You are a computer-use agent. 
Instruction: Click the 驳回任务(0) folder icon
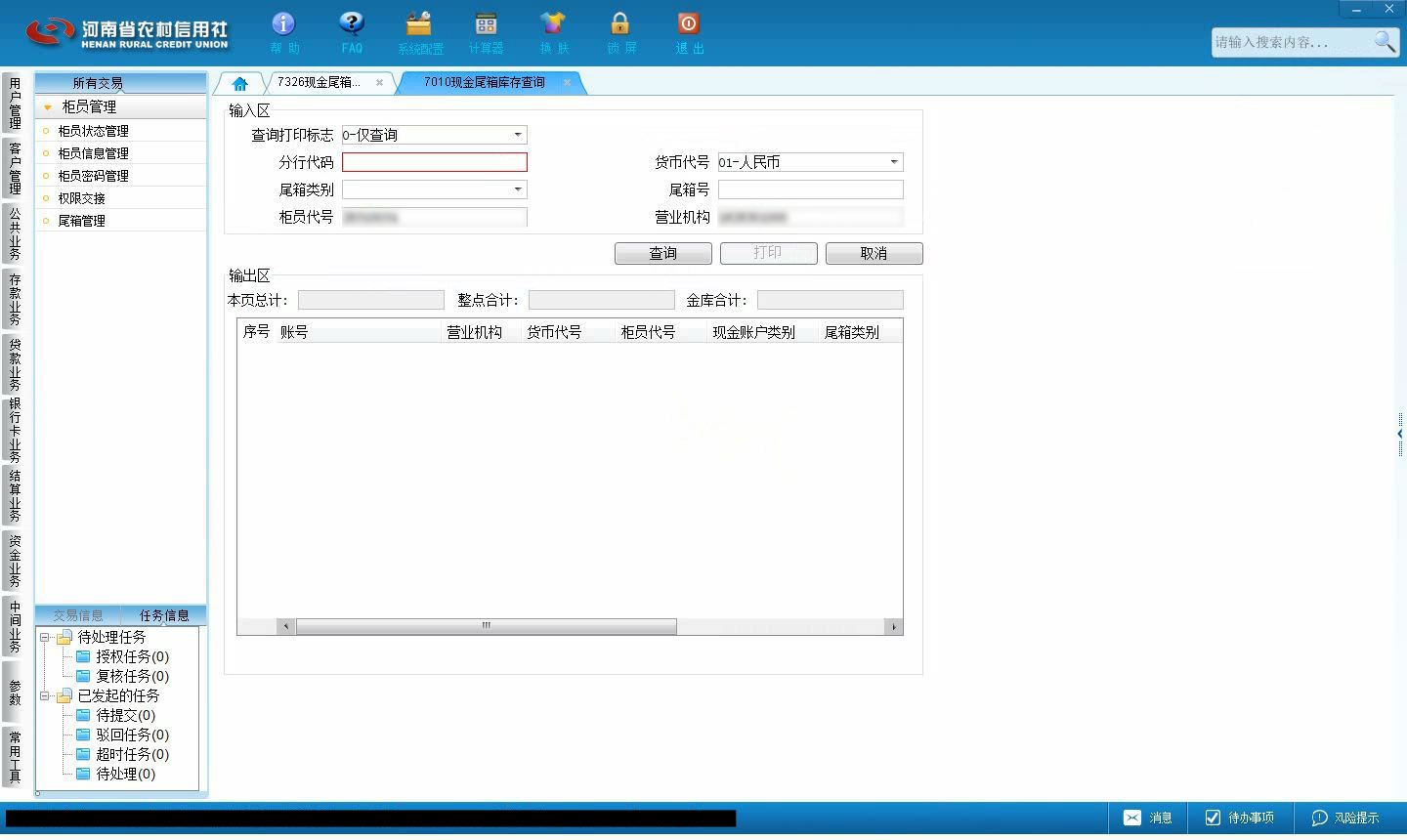point(83,735)
